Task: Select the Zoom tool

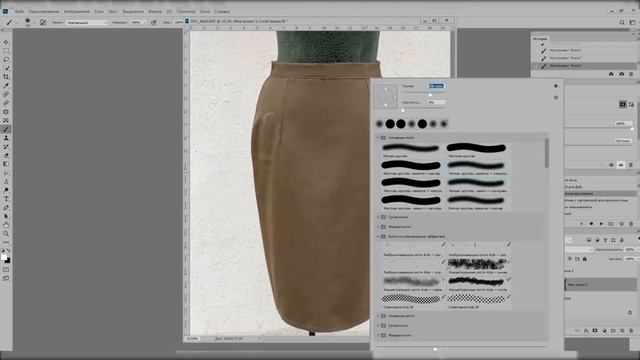Action: coord(6,234)
